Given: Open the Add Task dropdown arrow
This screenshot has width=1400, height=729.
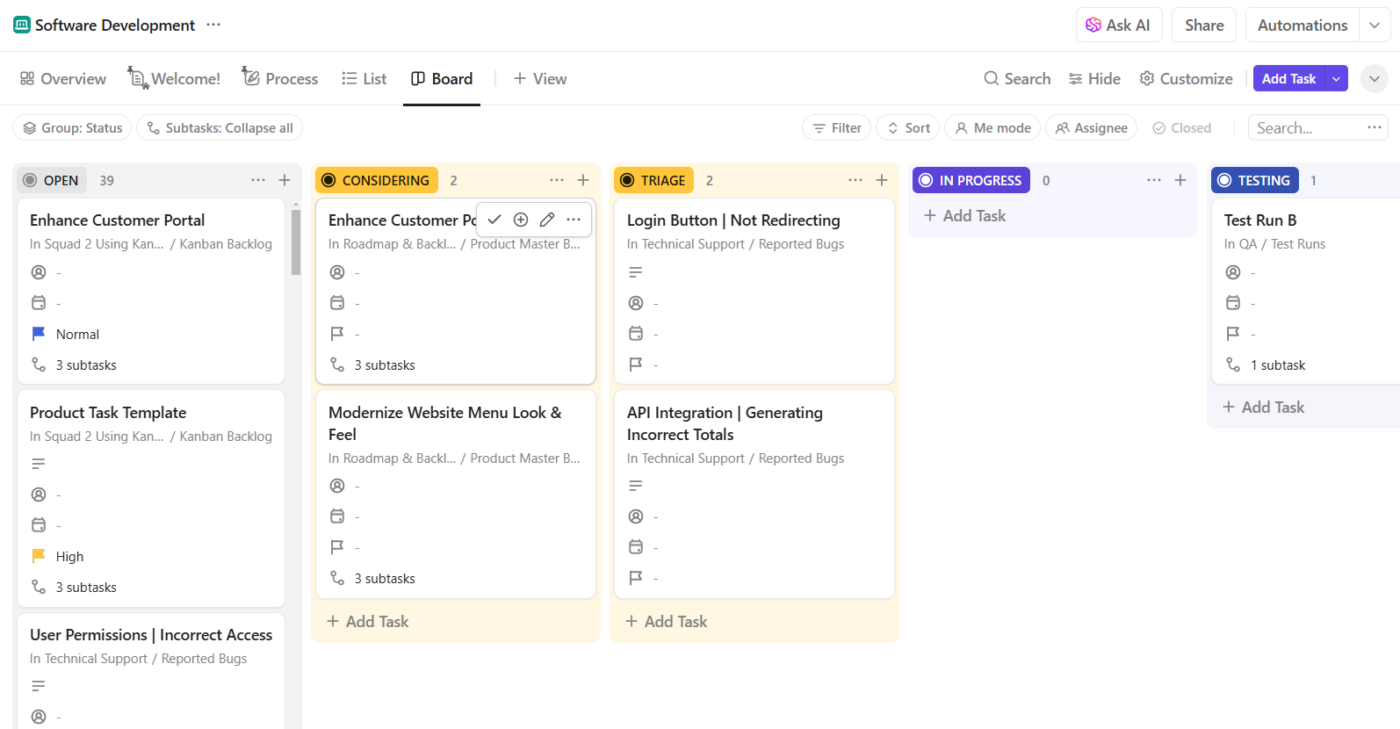Looking at the screenshot, I should [1336, 79].
